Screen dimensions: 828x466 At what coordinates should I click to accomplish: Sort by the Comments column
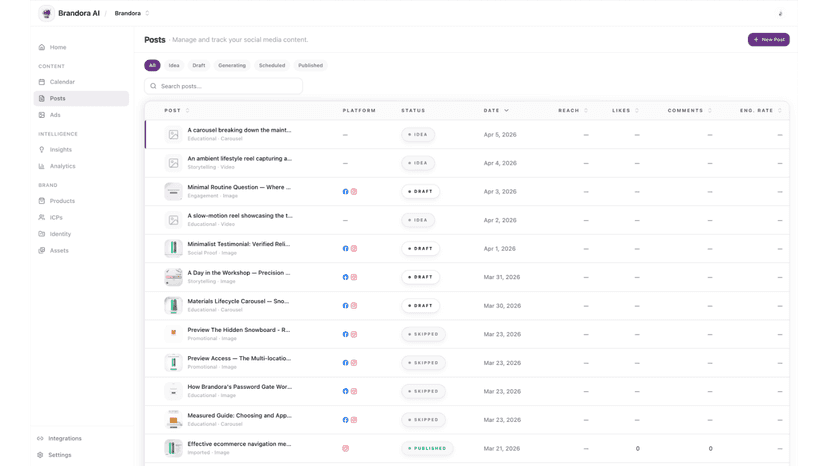tap(690, 110)
